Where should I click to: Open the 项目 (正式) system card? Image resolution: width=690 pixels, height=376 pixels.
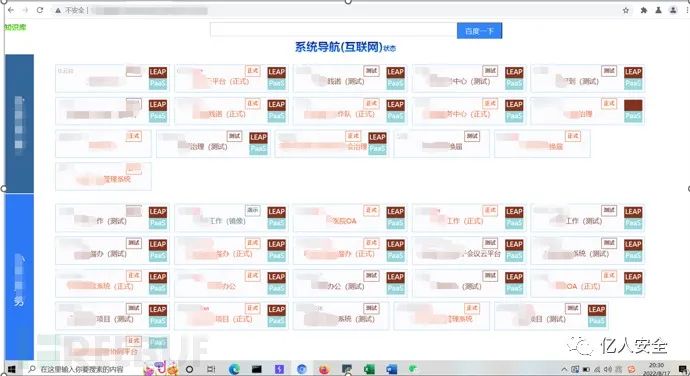click(231, 316)
